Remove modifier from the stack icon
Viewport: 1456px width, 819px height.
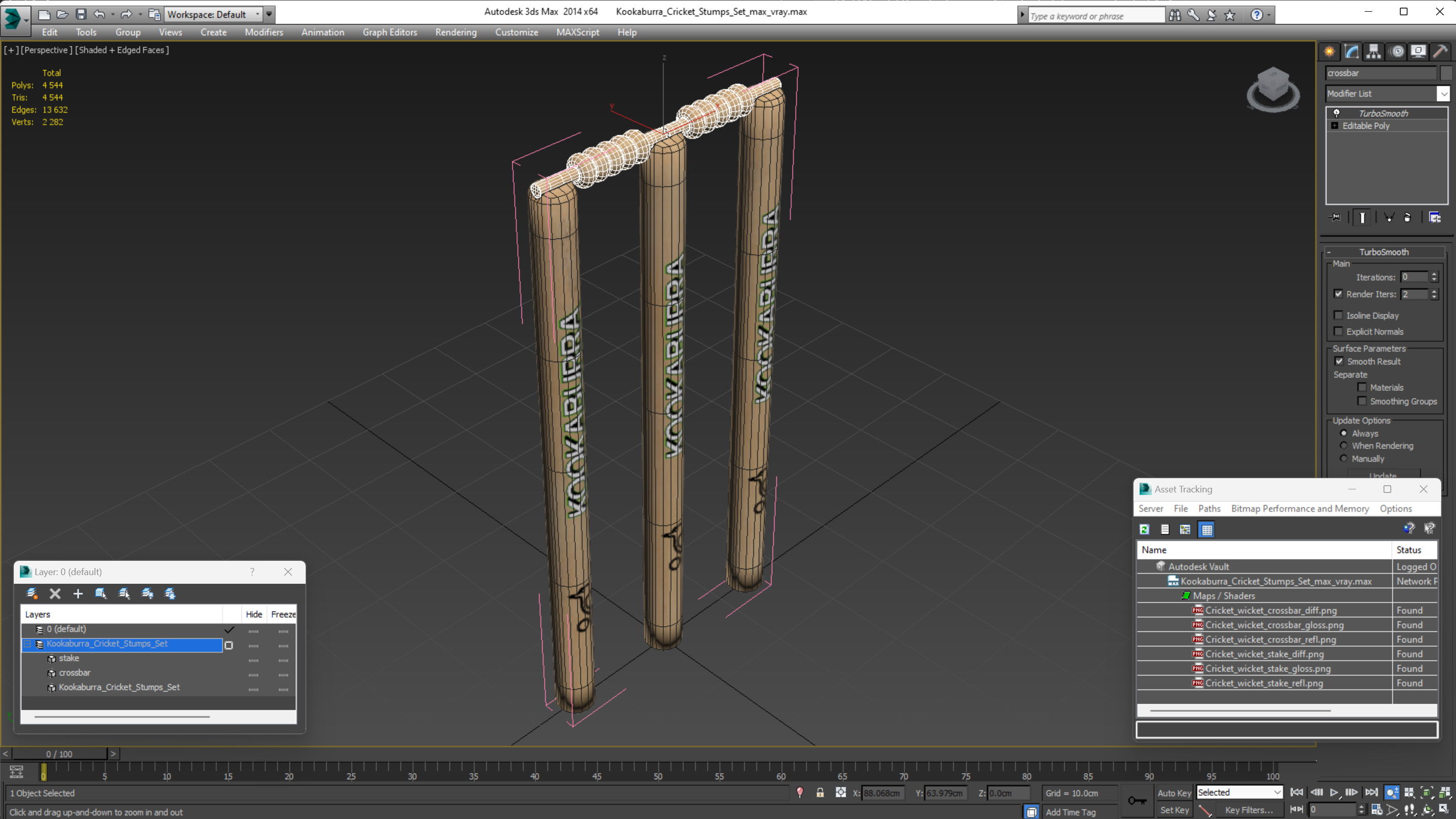[1408, 217]
